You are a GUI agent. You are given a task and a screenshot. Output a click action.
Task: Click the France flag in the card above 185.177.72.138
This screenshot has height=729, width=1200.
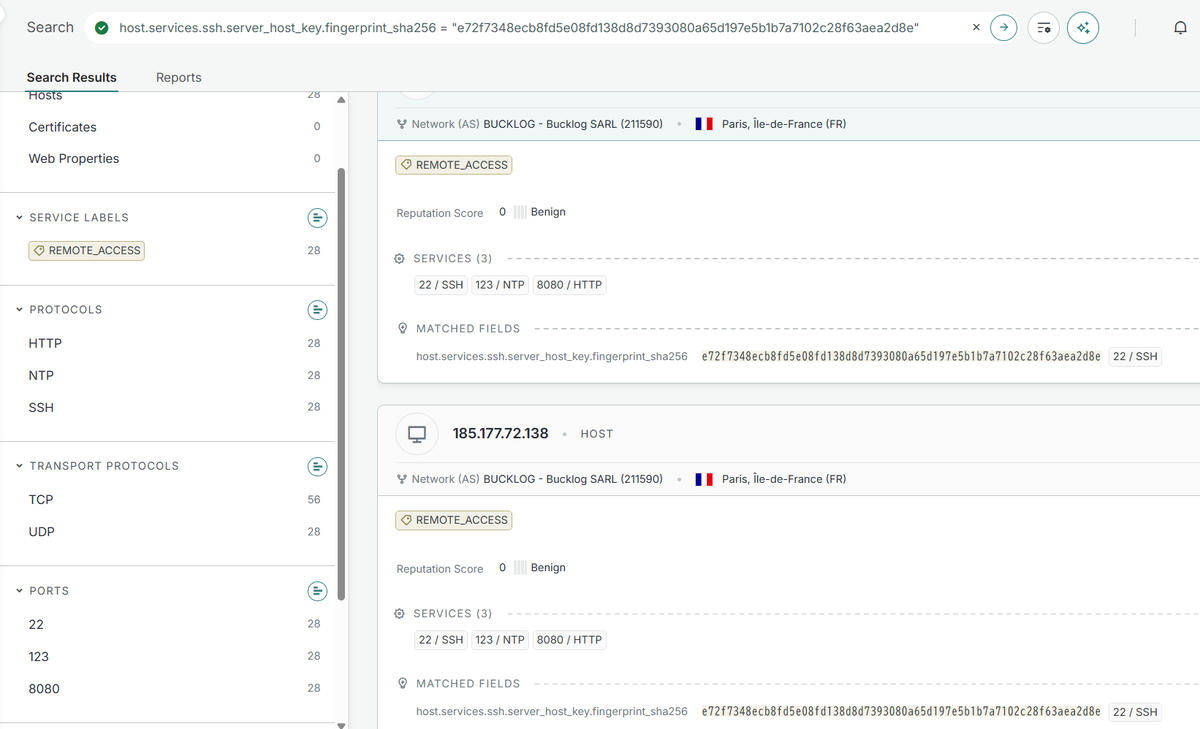704,124
